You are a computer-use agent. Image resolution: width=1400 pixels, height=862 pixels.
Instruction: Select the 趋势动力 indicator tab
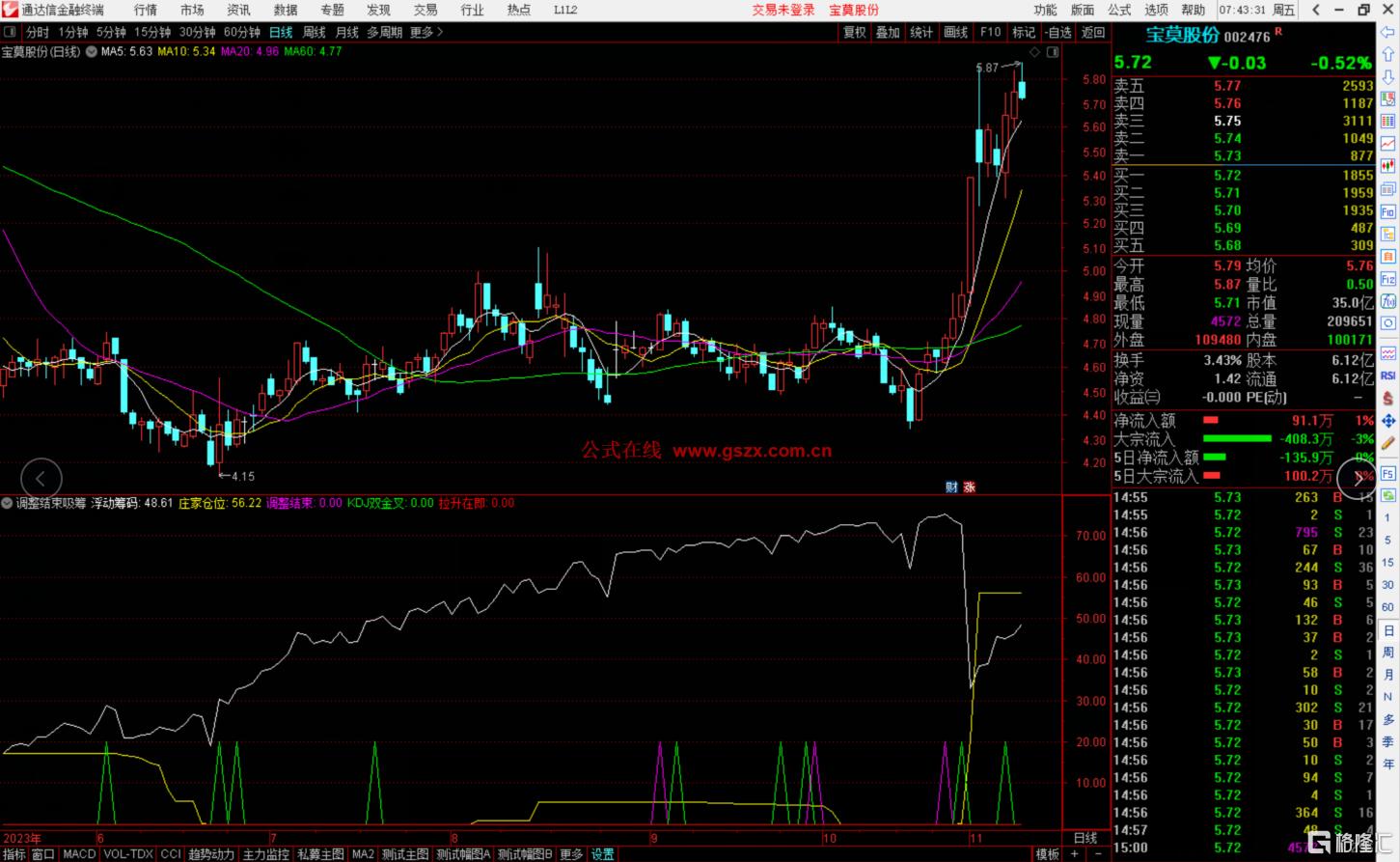coord(211,854)
